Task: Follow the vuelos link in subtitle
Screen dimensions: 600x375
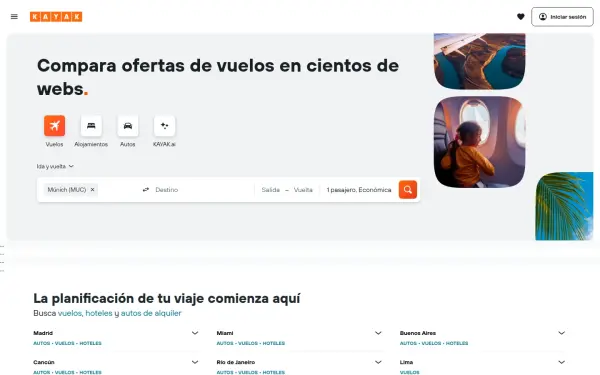Action: point(70,313)
